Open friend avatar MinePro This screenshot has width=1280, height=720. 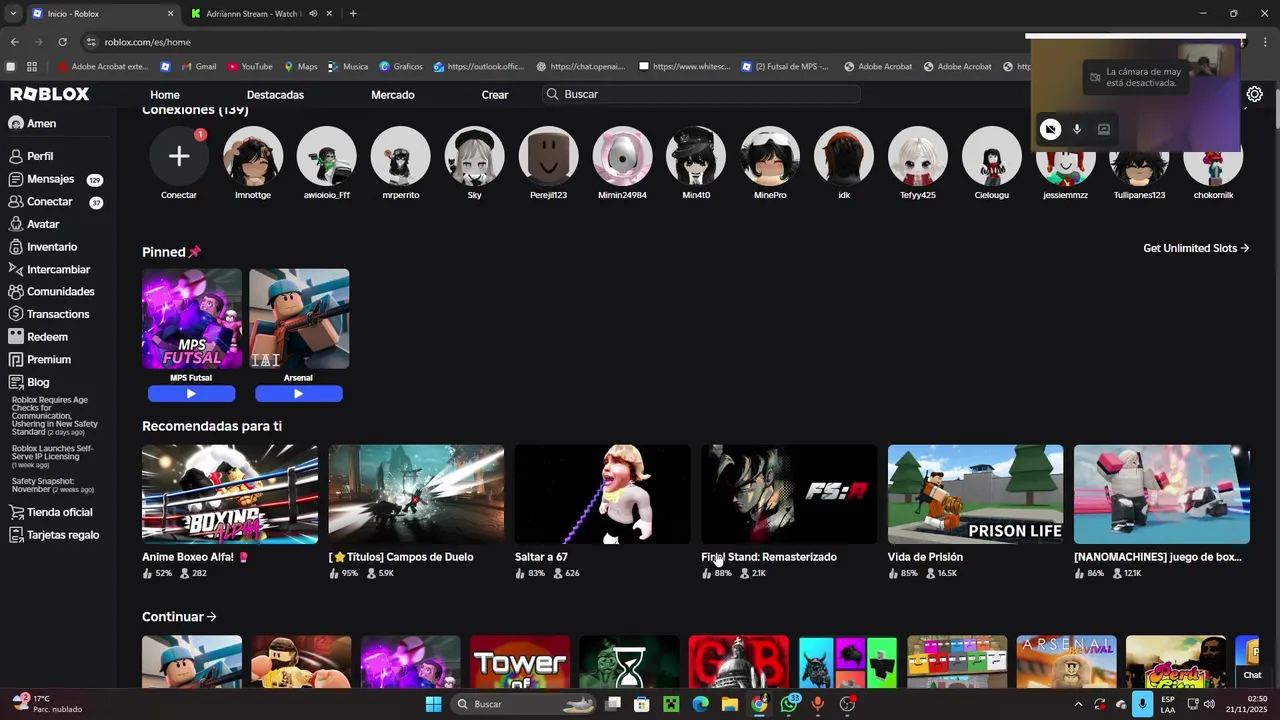click(x=770, y=156)
